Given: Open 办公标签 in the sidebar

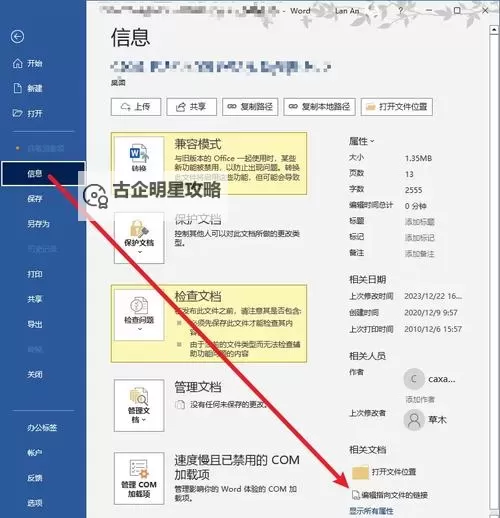Looking at the screenshot, I should point(42,428).
